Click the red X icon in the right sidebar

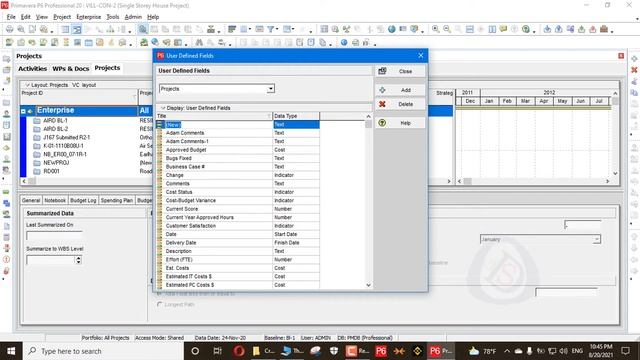(x=634, y=70)
